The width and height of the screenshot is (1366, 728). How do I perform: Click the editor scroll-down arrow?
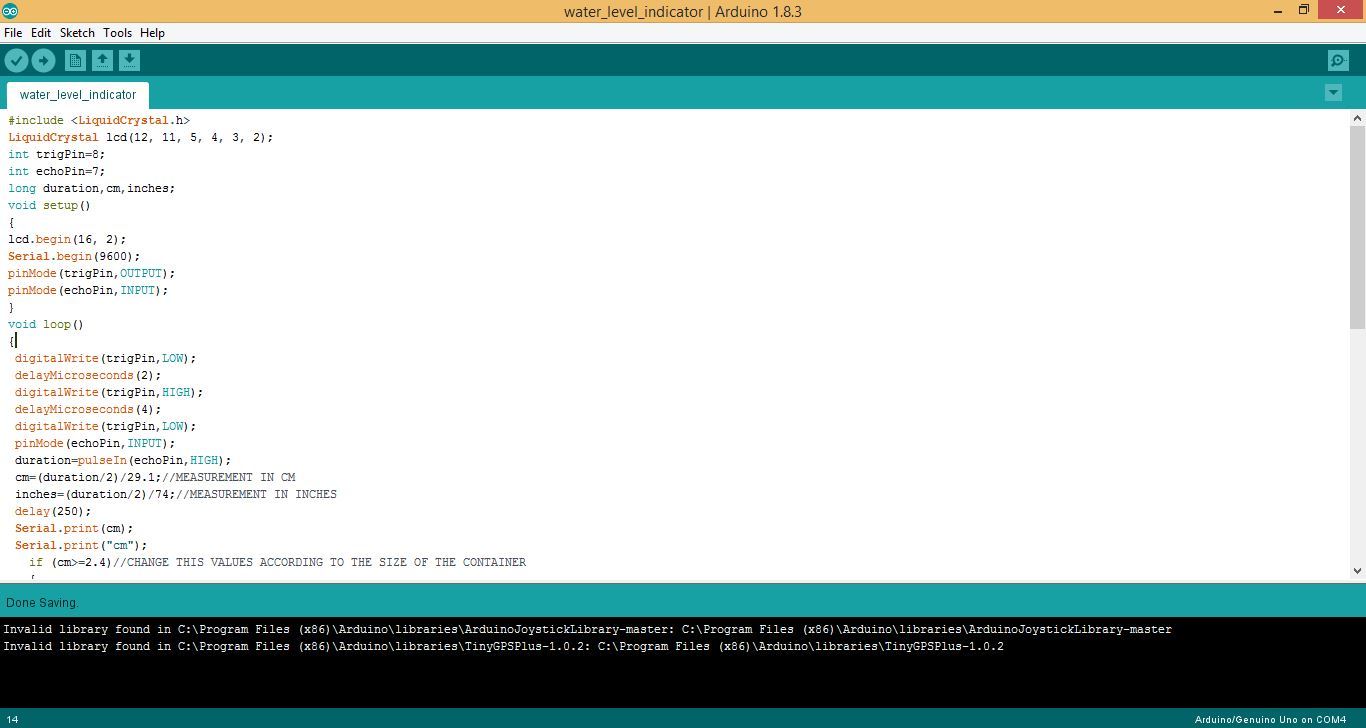click(1357, 571)
